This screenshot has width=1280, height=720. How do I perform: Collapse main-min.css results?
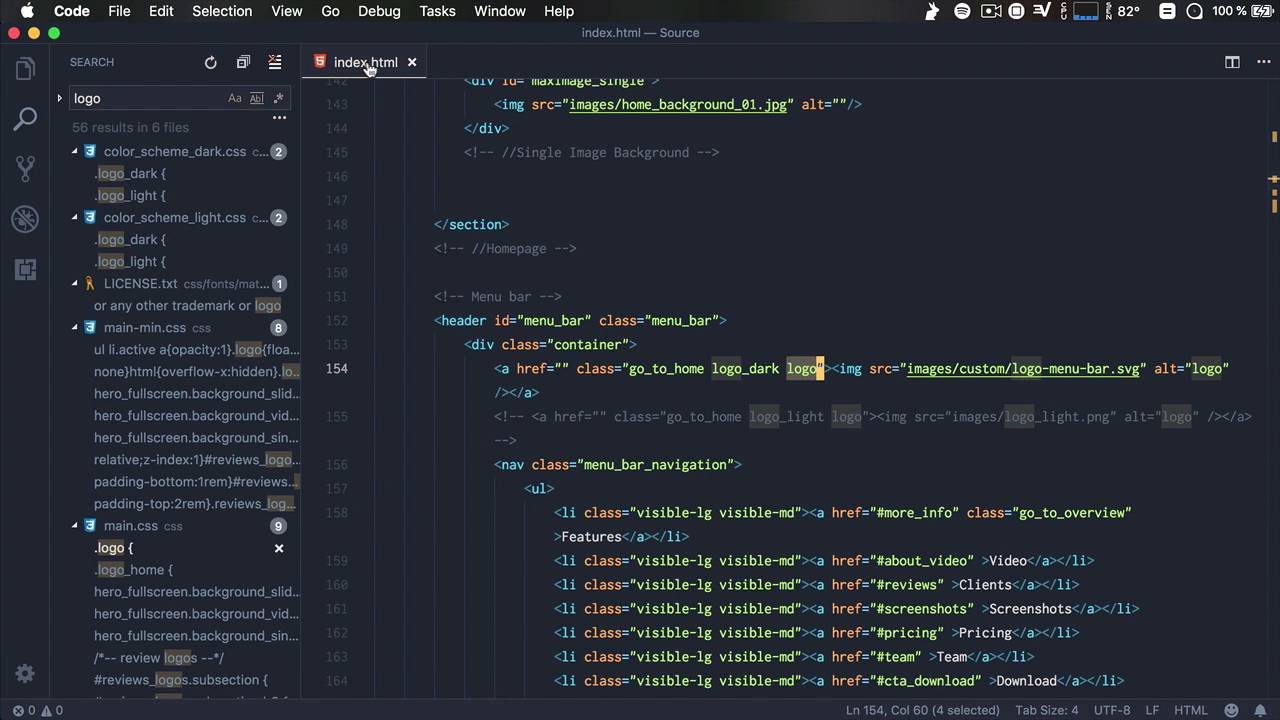(74, 327)
